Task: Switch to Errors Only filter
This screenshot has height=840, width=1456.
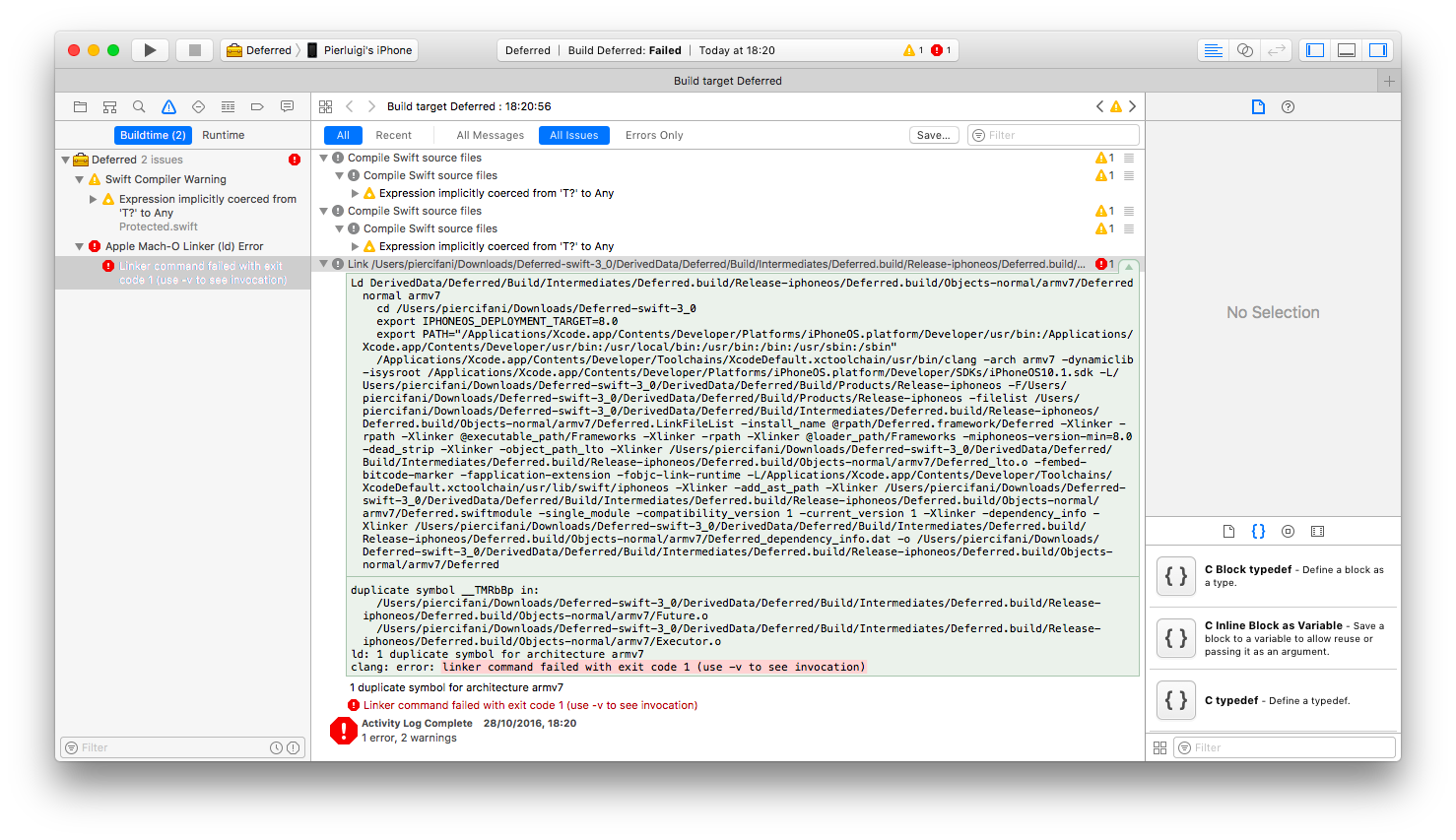Action: (x=654, y=135)
